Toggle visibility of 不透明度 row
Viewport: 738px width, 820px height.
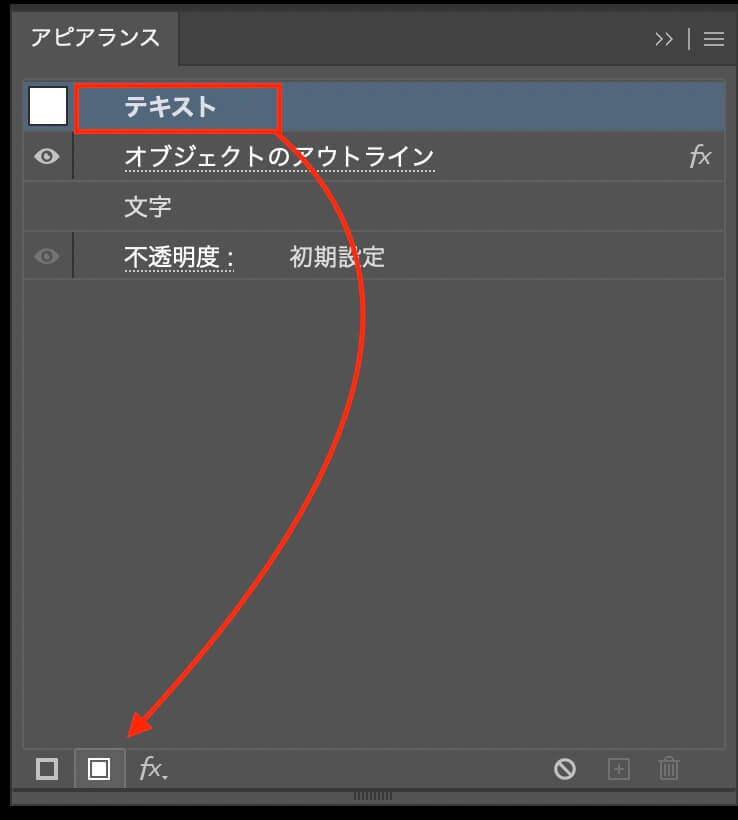(x=47, y=256)
